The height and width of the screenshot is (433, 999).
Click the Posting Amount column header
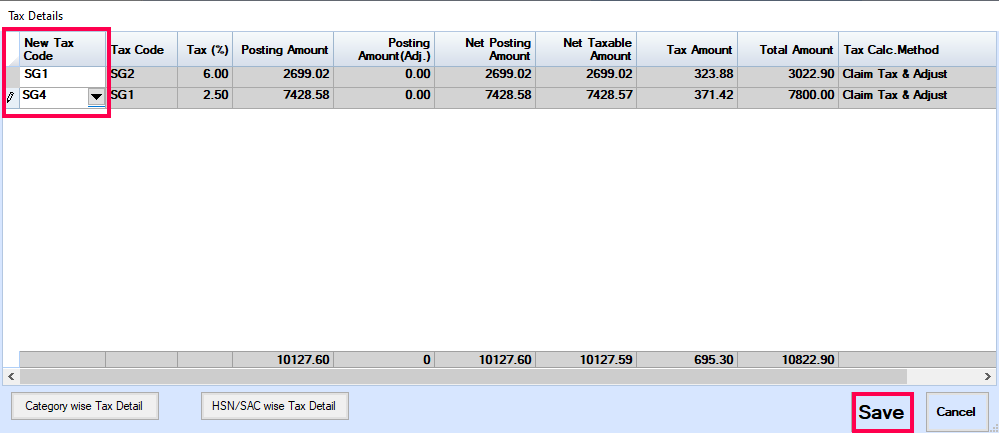click(283, 49)
